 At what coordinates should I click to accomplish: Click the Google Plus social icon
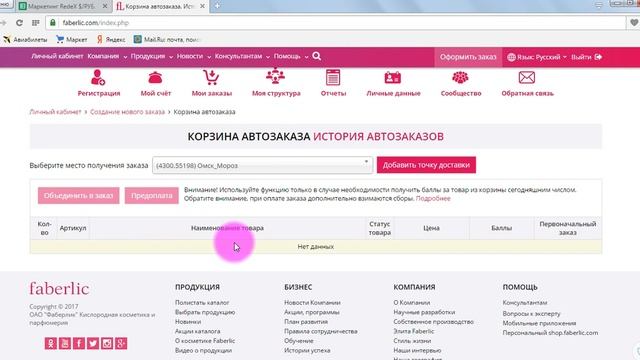(121, 343)
